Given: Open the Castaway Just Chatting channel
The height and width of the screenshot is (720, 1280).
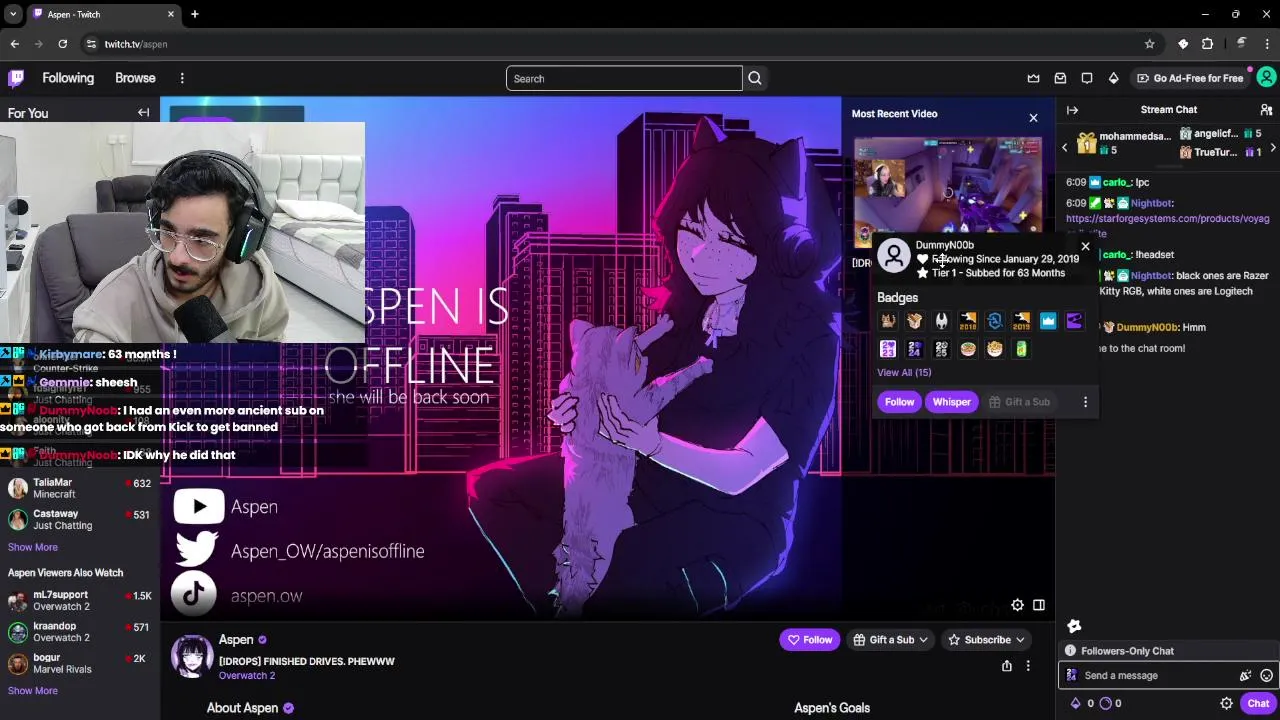Looking at the screenshot, I should click(80, 519).
